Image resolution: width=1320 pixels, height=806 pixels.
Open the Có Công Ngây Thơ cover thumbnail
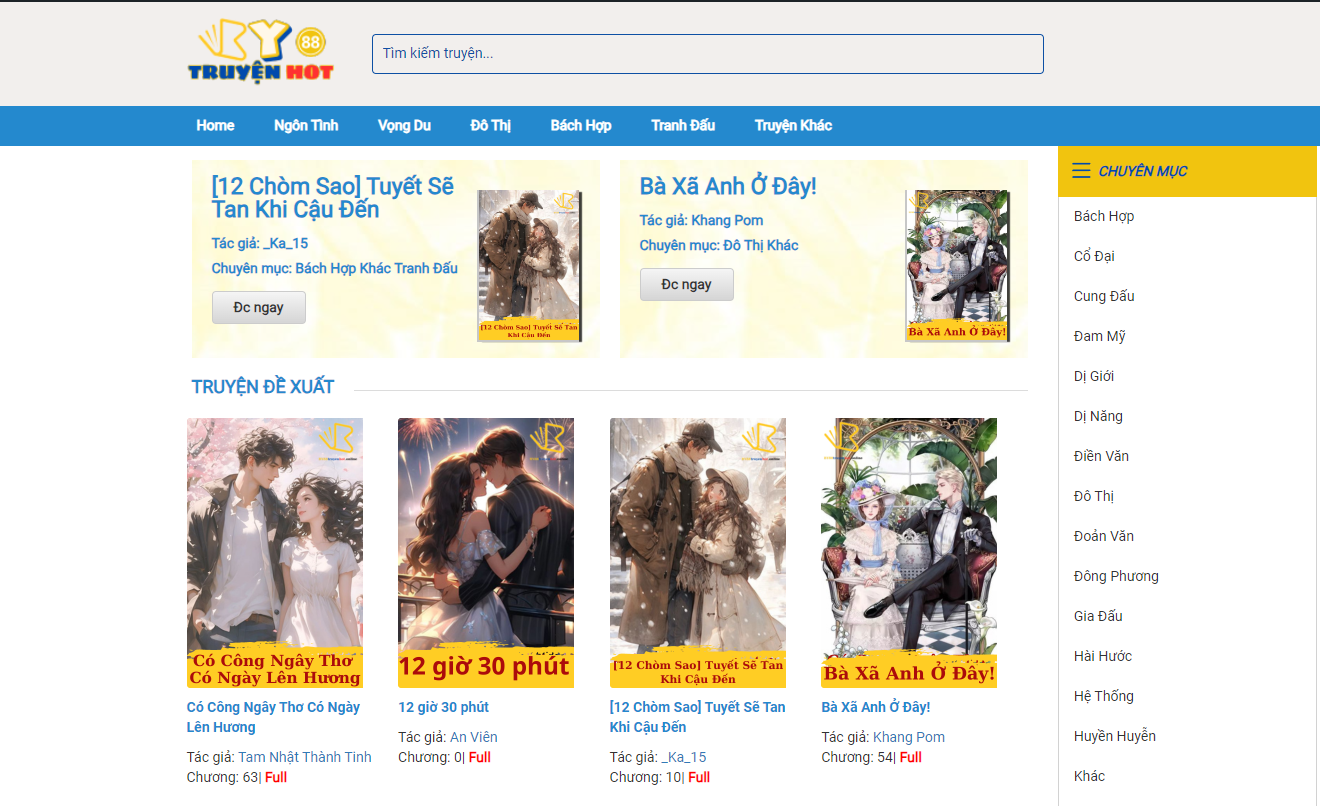coord(275,552)
